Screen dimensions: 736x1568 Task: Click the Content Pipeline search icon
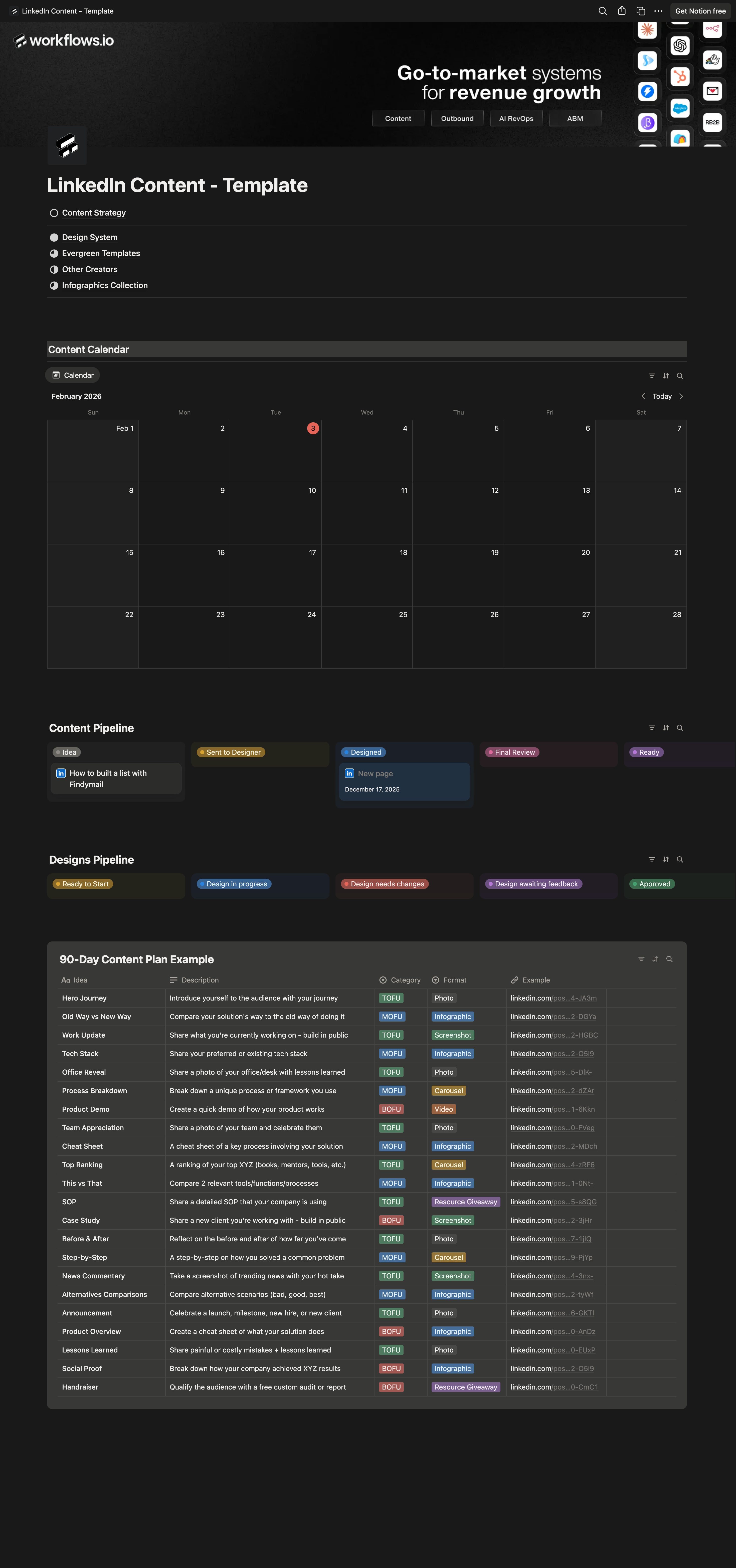tap(680, 728)
